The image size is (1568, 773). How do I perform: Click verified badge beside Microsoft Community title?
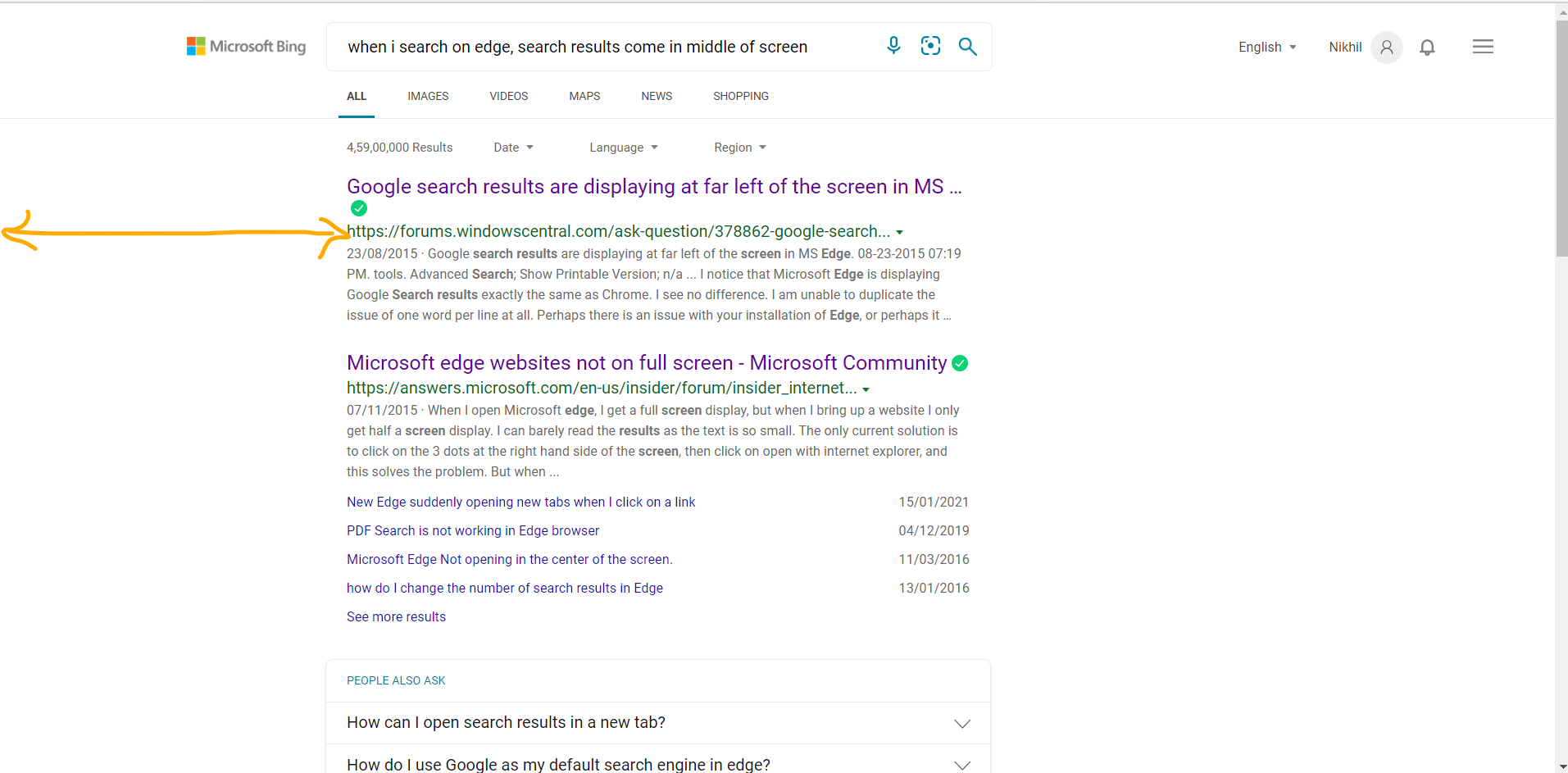960,363
